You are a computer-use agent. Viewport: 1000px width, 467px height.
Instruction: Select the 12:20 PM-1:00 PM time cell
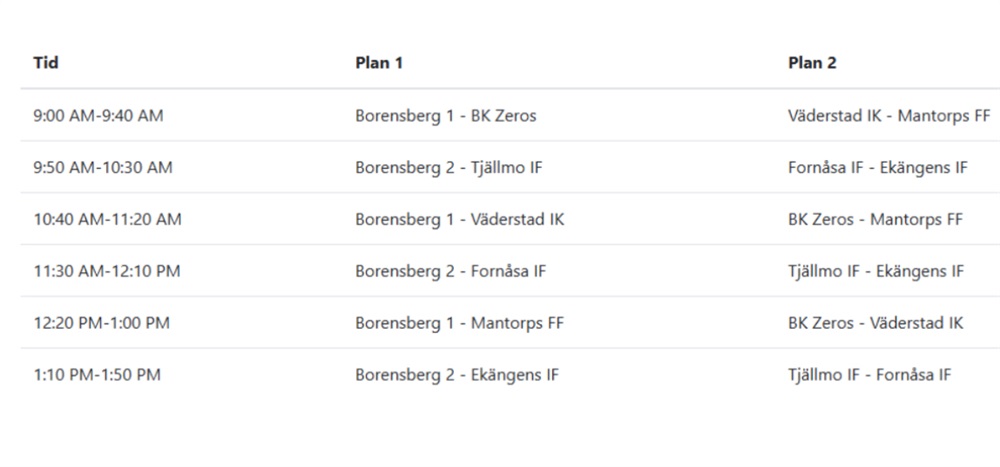coord(101,323)
